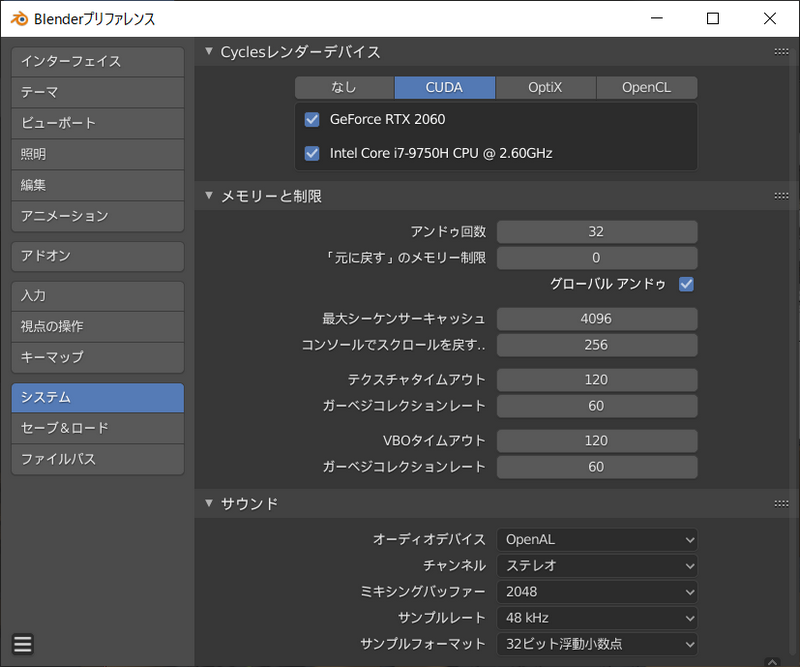Open the オーディオデバイス dropdown showing OpenAL
This screenshot has height=667, width=800.
(597, 539)
